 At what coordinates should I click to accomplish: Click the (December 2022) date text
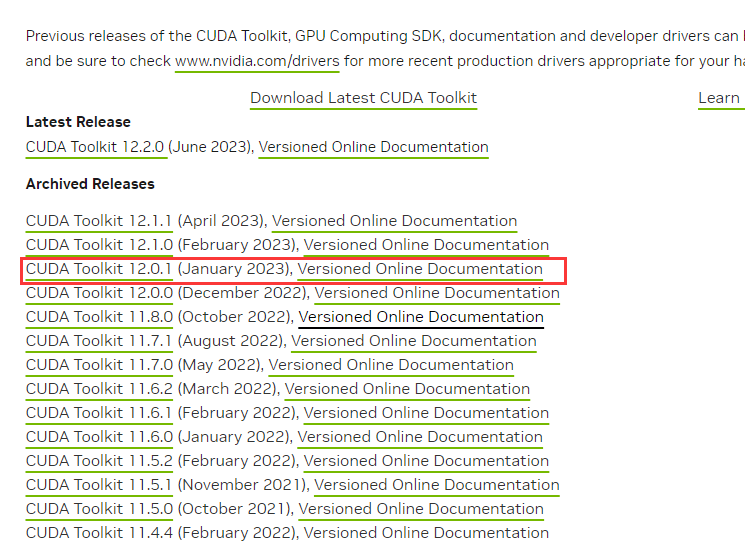pyautogui.click(x=244, y=293)
